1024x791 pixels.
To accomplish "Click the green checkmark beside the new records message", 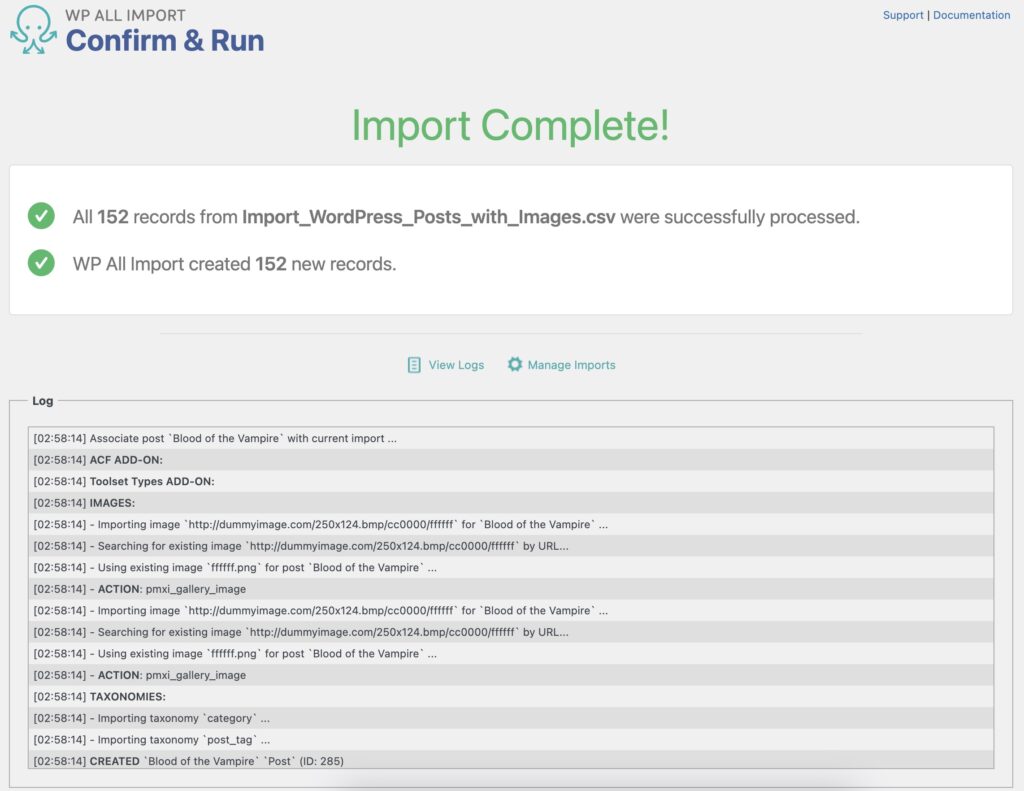I will 40,264.
